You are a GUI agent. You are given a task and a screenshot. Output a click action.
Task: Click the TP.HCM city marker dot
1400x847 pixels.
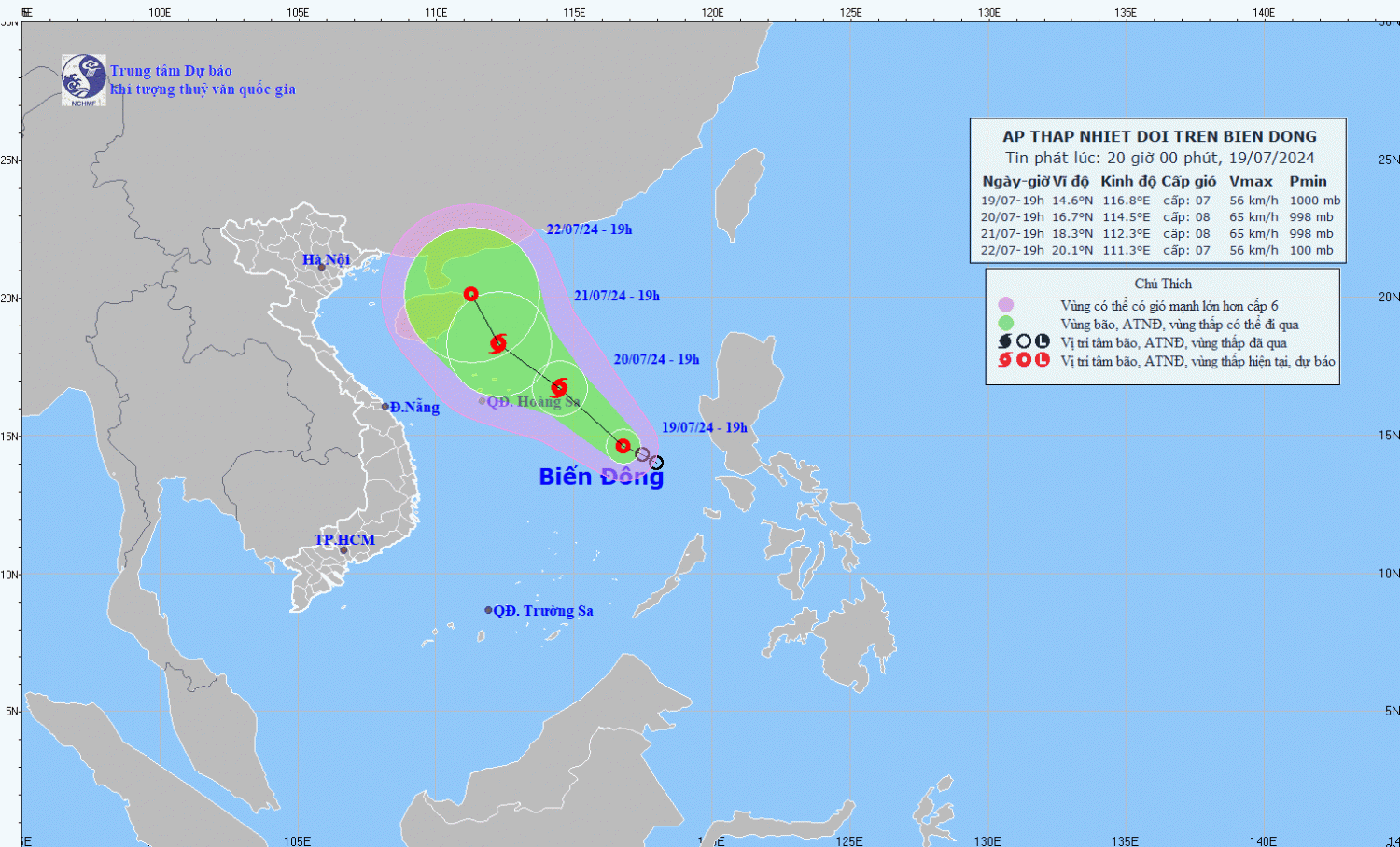(x=343, y=550)
